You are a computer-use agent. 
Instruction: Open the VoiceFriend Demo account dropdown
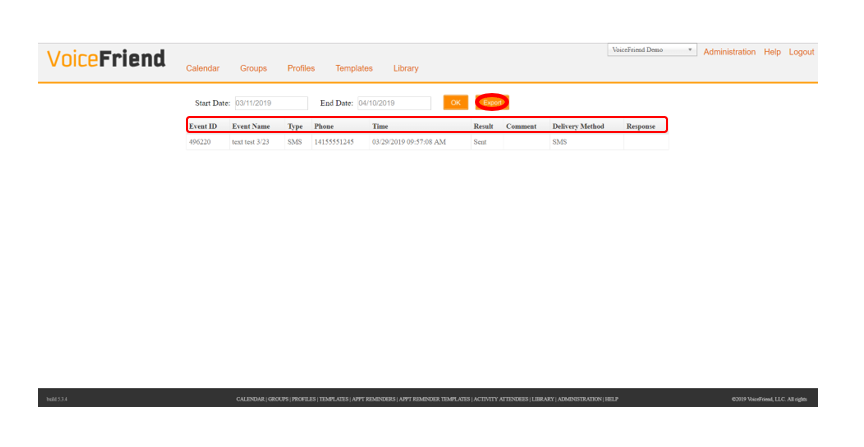(652, 50)
